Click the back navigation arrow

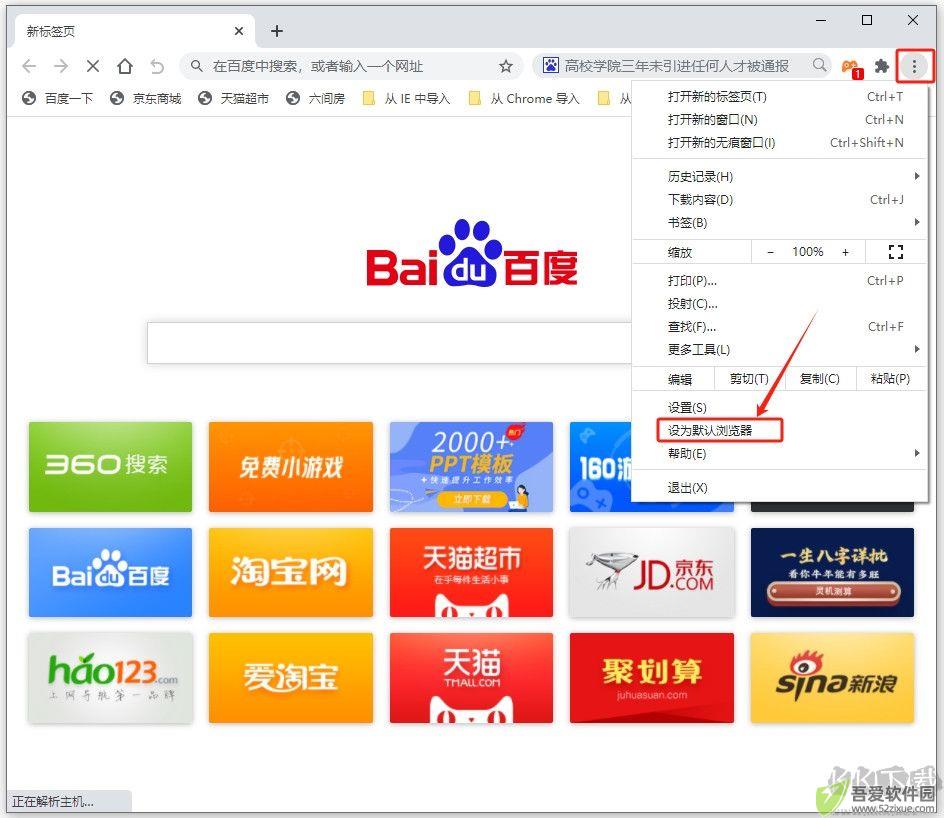(29, 66)
